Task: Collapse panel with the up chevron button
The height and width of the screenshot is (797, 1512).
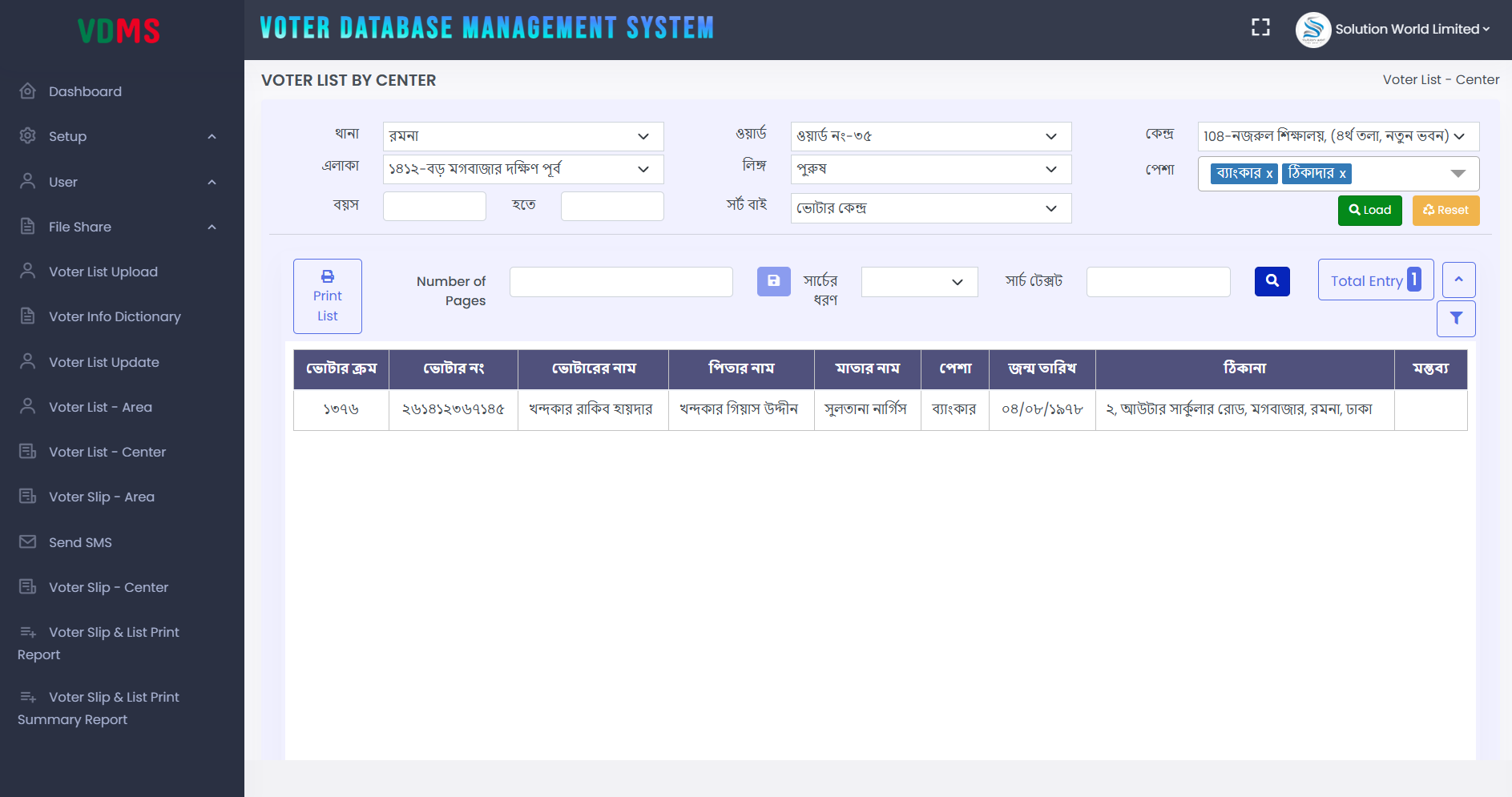Action: (x=1458, y=280)
